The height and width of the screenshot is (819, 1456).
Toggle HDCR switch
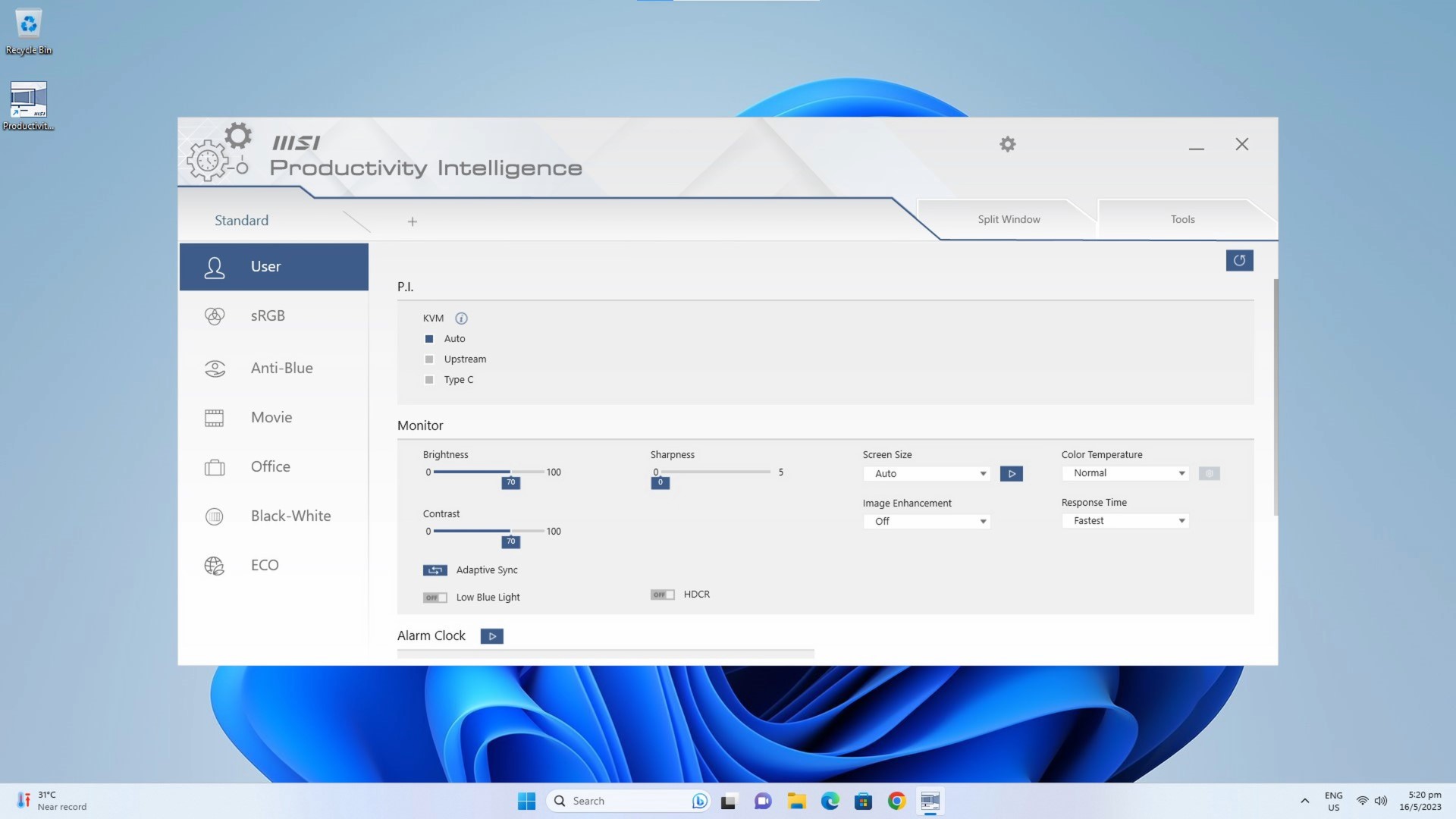click(662, 595)
